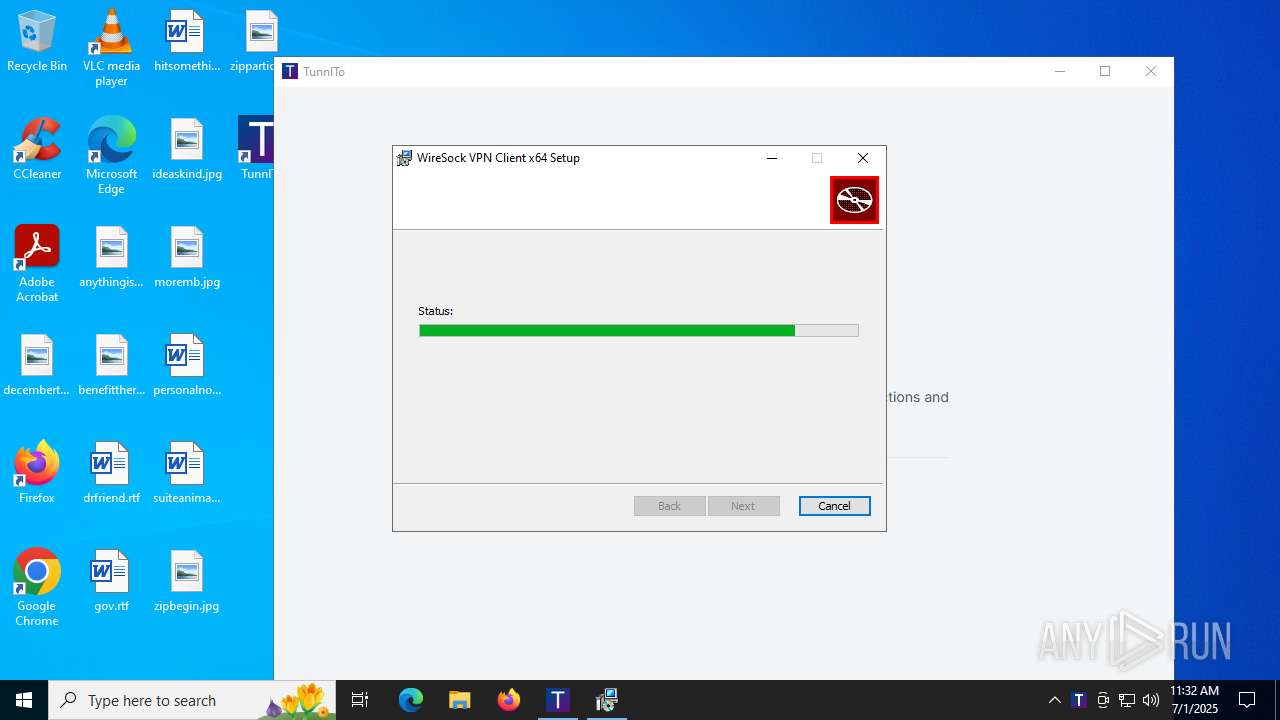
Task: Open Firefox from the taskbar
Action: tap(509, 700)
